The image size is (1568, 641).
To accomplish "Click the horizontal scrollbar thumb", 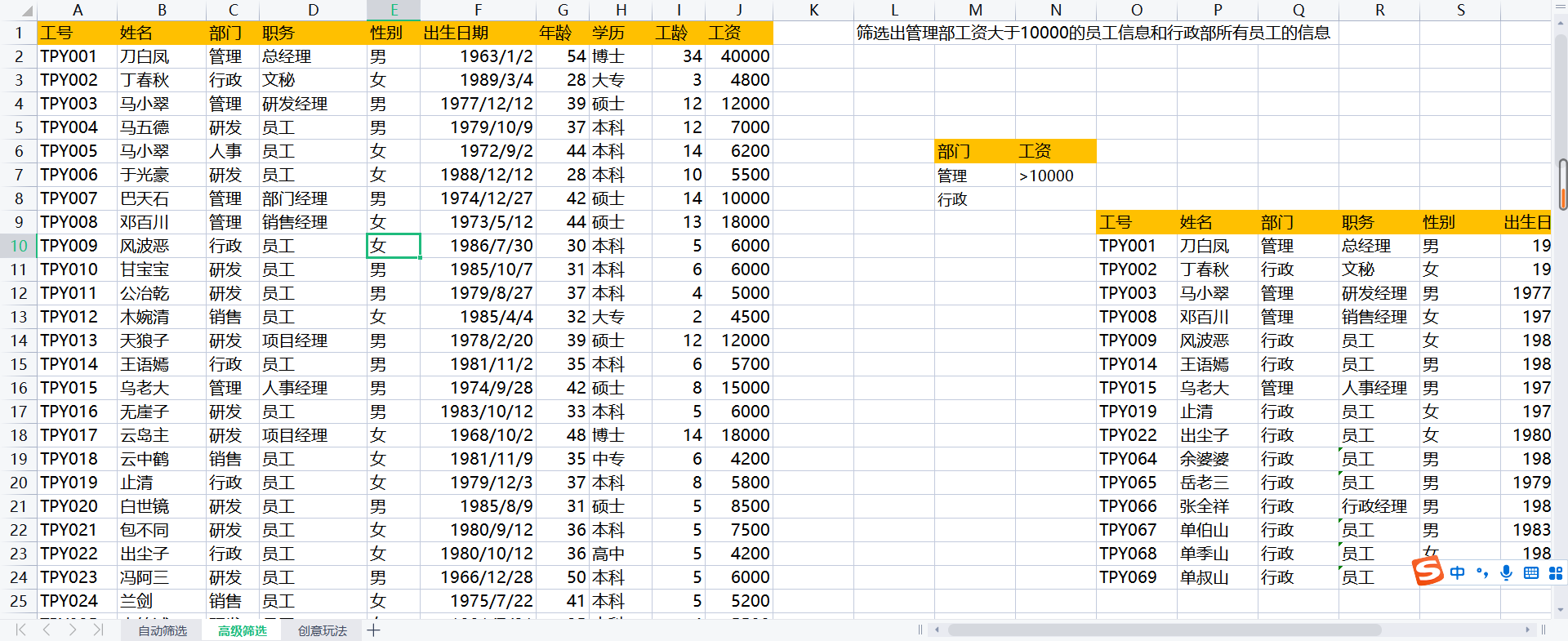I will click(x=1164, y=630).
